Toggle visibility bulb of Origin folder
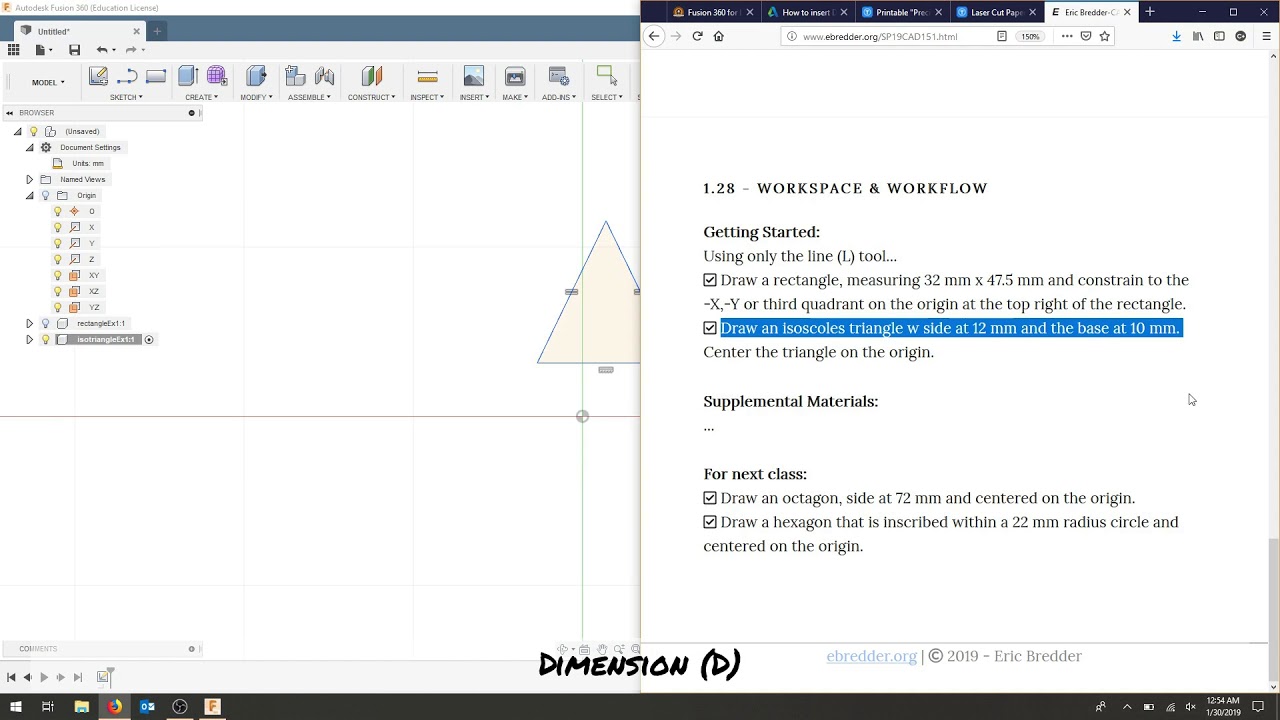 click(45, 195)
